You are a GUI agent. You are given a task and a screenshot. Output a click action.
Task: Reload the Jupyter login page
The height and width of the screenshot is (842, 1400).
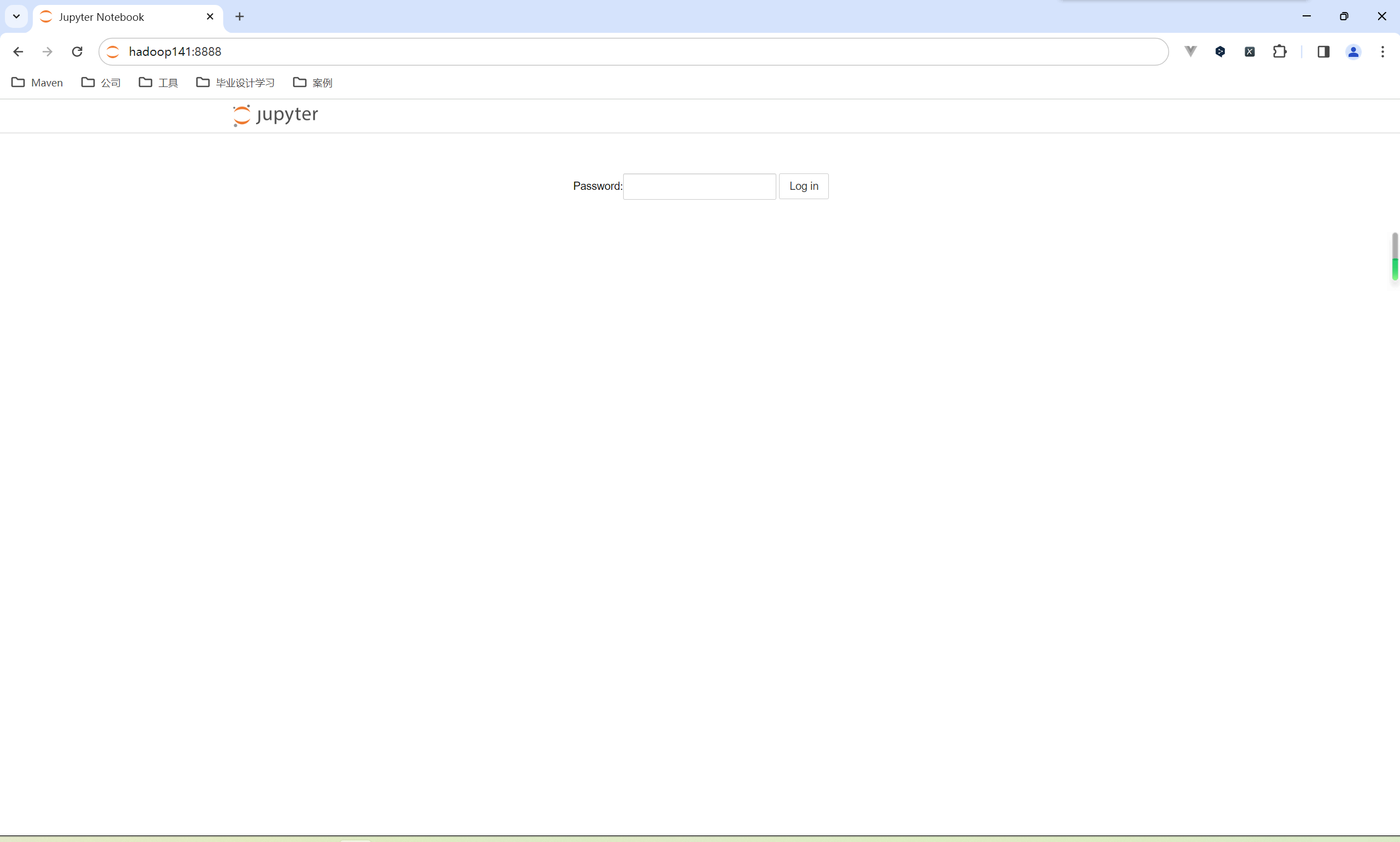(x=77, y=51)
